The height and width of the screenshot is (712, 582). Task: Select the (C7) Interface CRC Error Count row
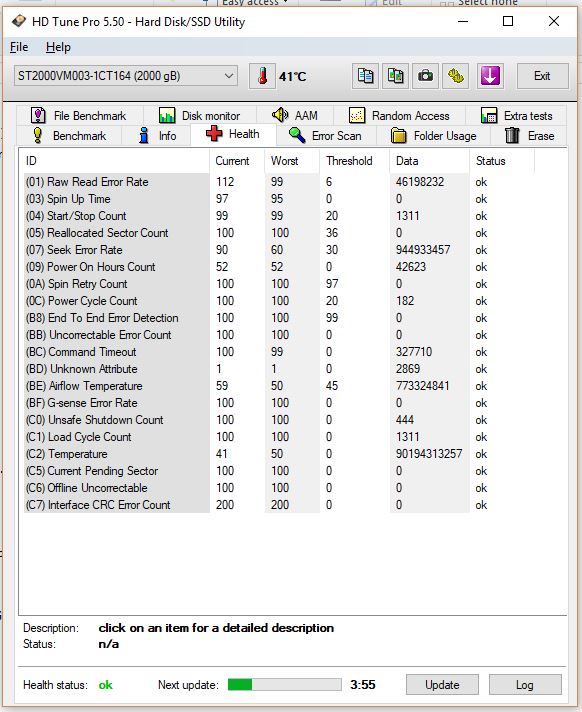[x=279, y=505]
